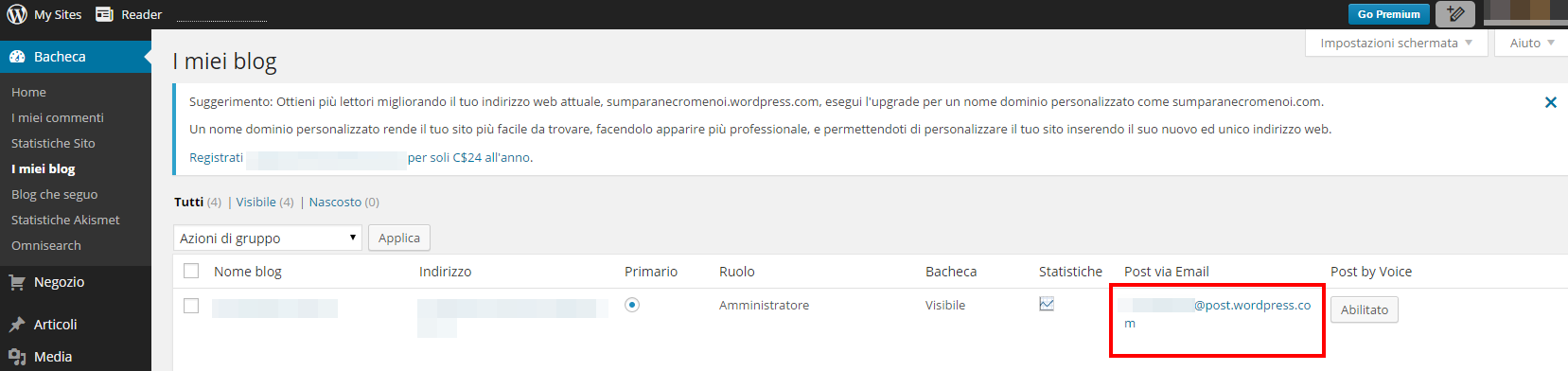The height and width of the screenshot is (371, 1568).
Task: Tick the checkbox for the first blog row
Action: 191,306
